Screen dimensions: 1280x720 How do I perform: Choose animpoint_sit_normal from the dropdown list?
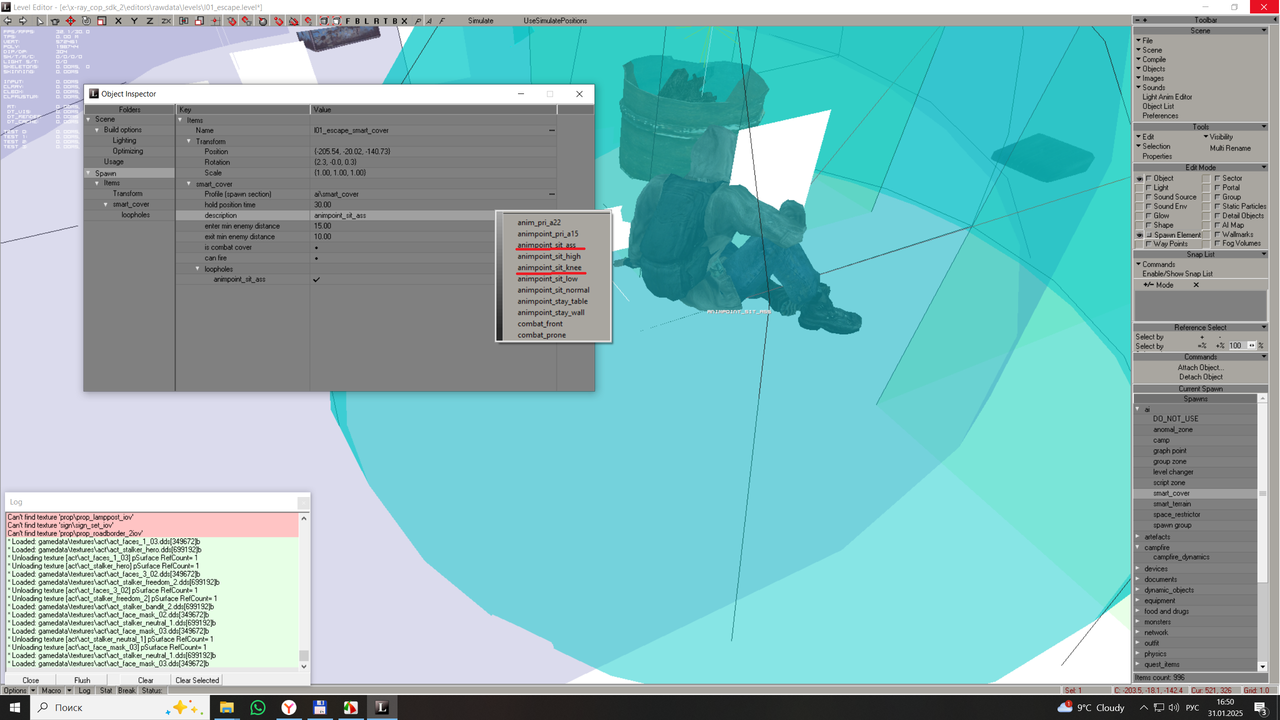(x=553, y=290)
